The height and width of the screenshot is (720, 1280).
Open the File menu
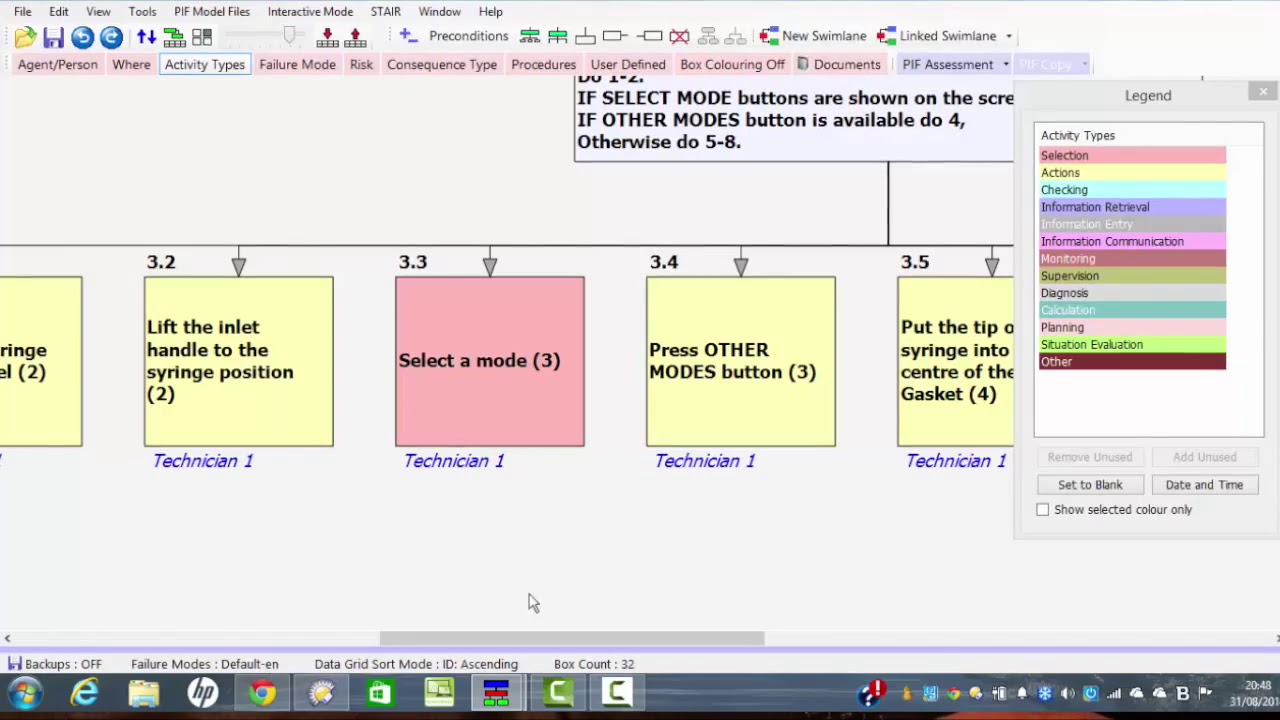22,11
